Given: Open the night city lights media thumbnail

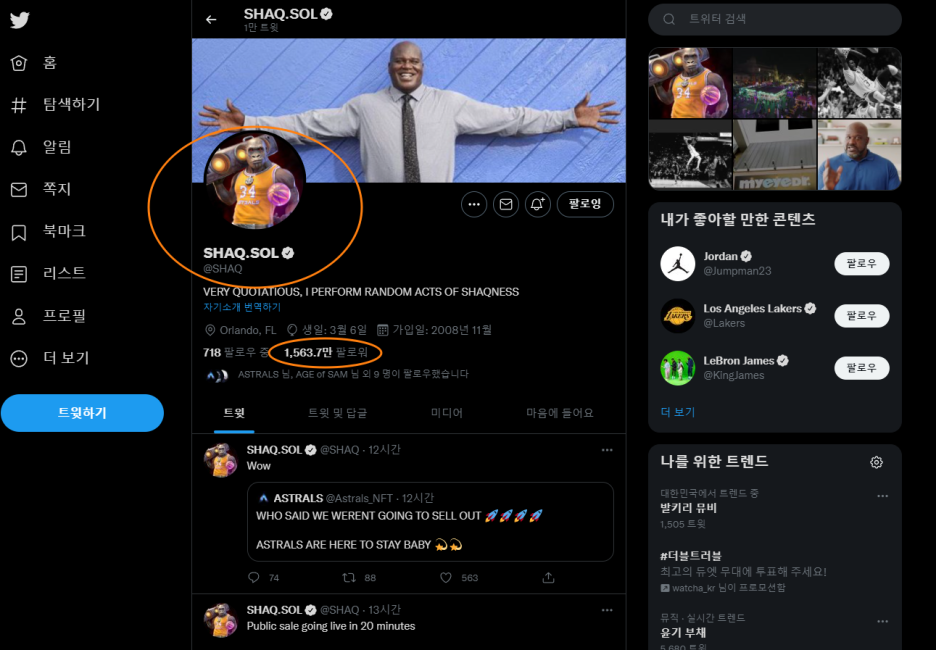Looking at the screenshot, I should (775, 83).
